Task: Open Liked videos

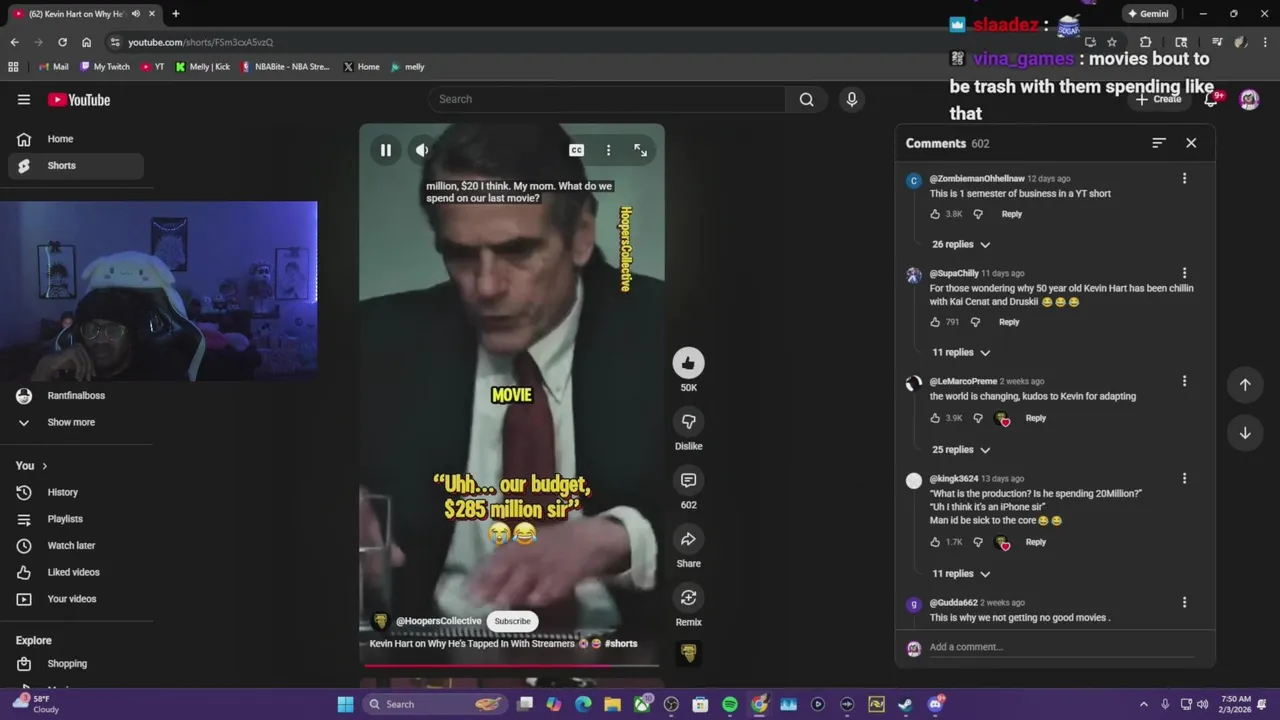Action: tap(76, 572)
